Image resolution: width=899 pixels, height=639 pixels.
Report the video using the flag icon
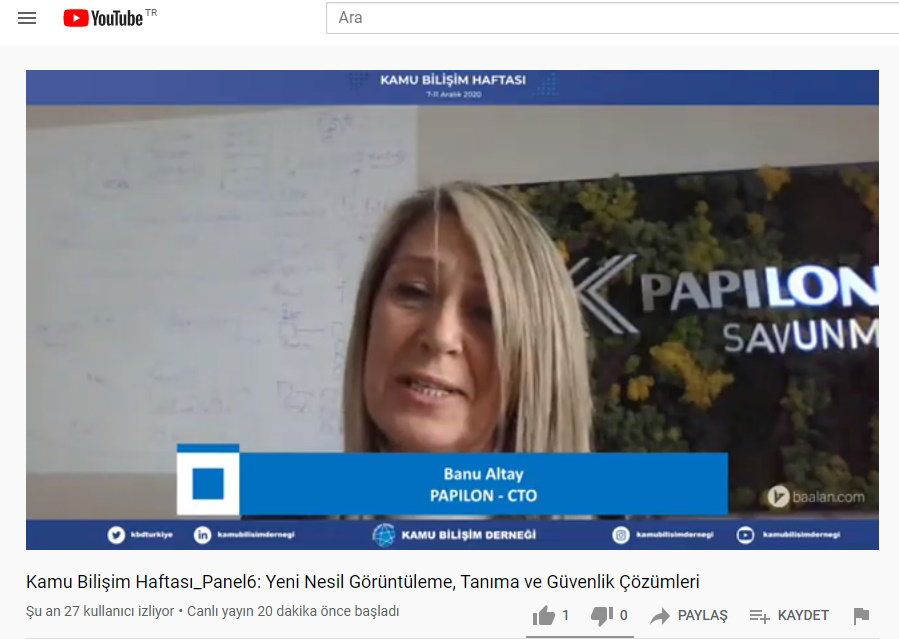(x=861, y=616)
